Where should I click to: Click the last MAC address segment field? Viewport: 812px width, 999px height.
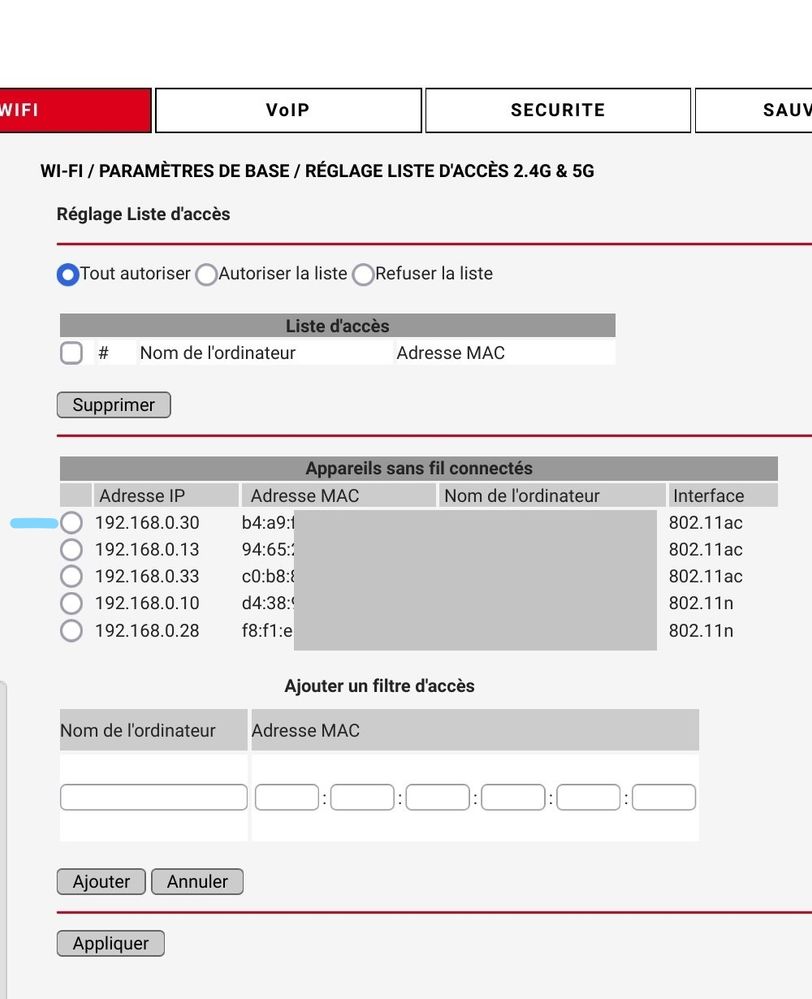coord(663,796)
